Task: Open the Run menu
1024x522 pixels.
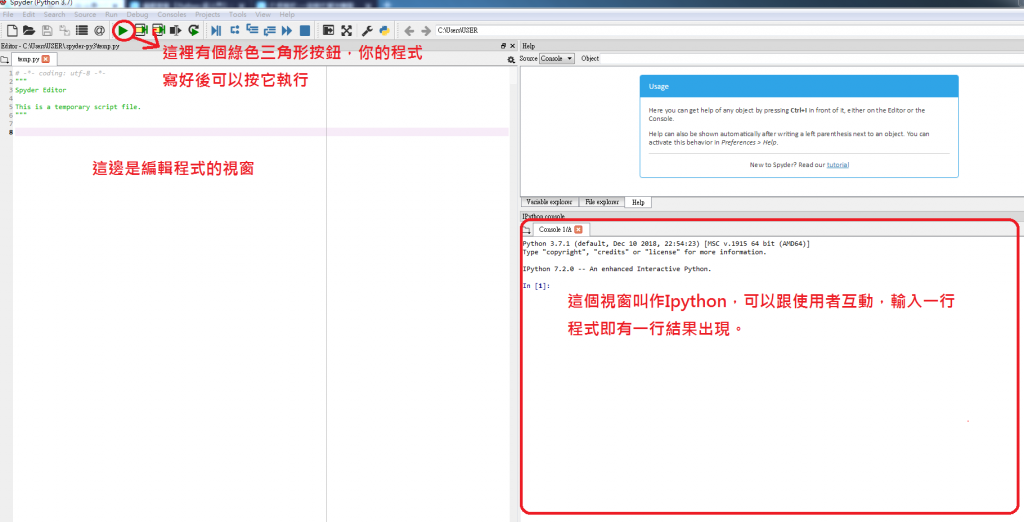Action: pyautogui.click(x=111, y=14)
